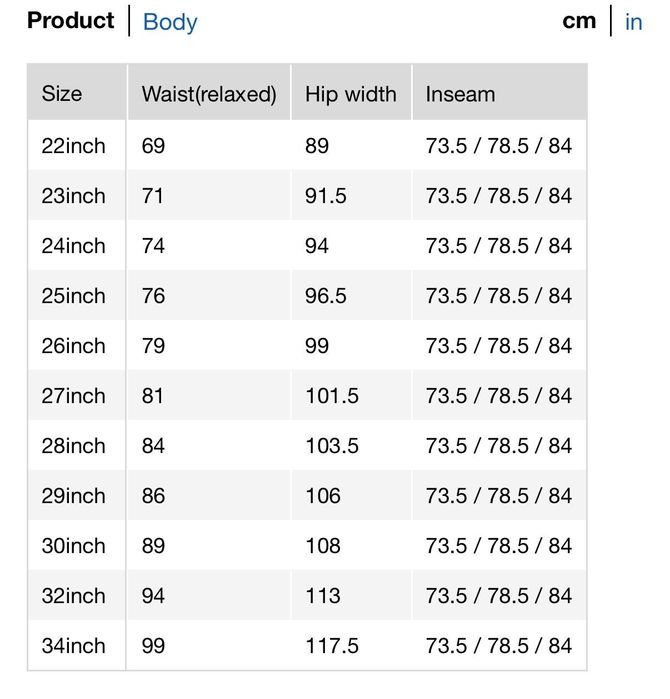
Task: Select the 26inch size cell
Action: point(73,346)
